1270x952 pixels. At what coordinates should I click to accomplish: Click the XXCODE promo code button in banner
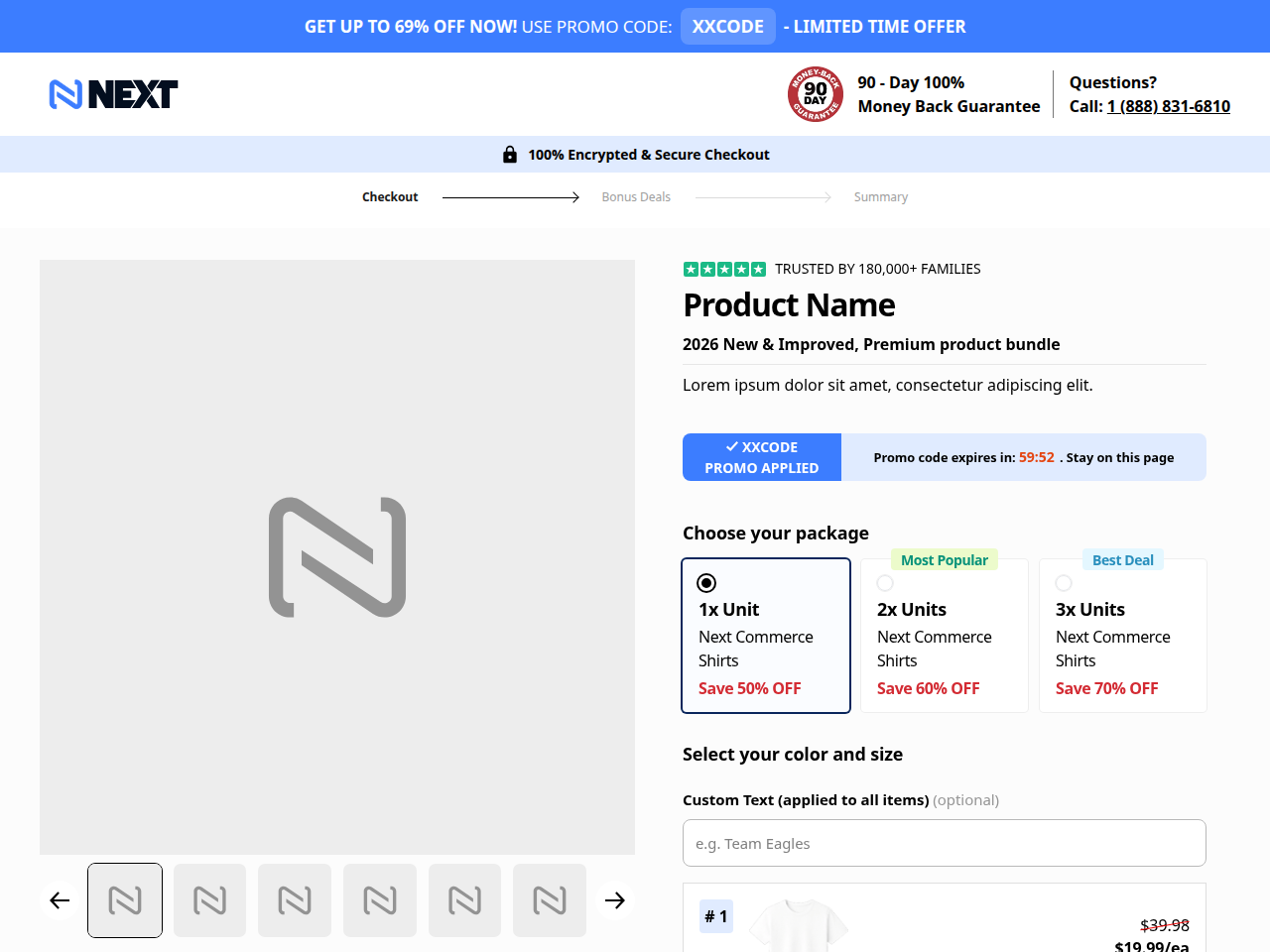coord(728,27)
